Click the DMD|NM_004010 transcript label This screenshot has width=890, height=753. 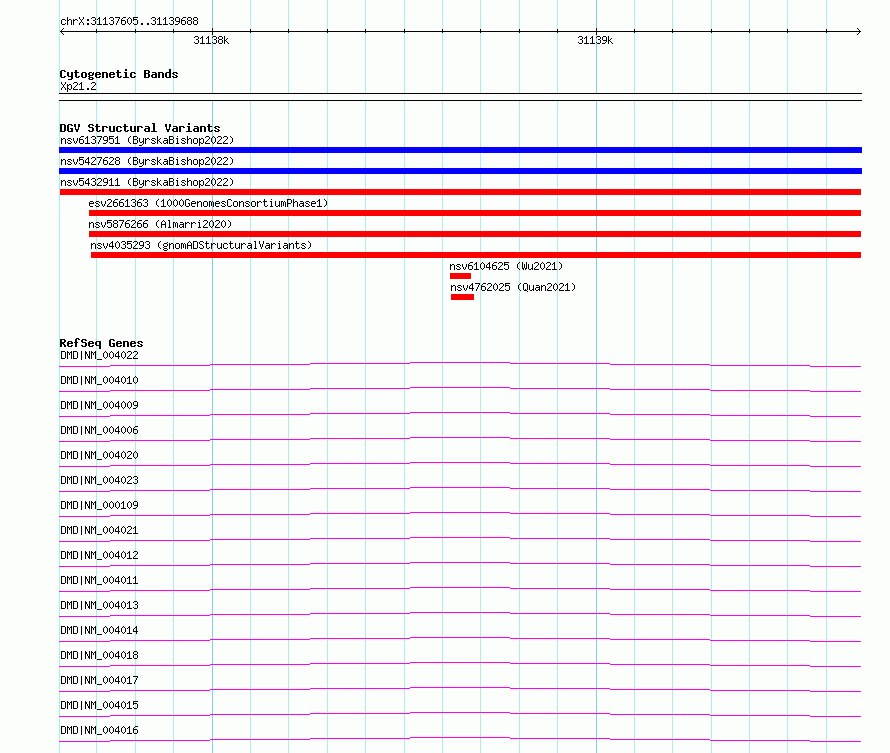pos(99,380)
